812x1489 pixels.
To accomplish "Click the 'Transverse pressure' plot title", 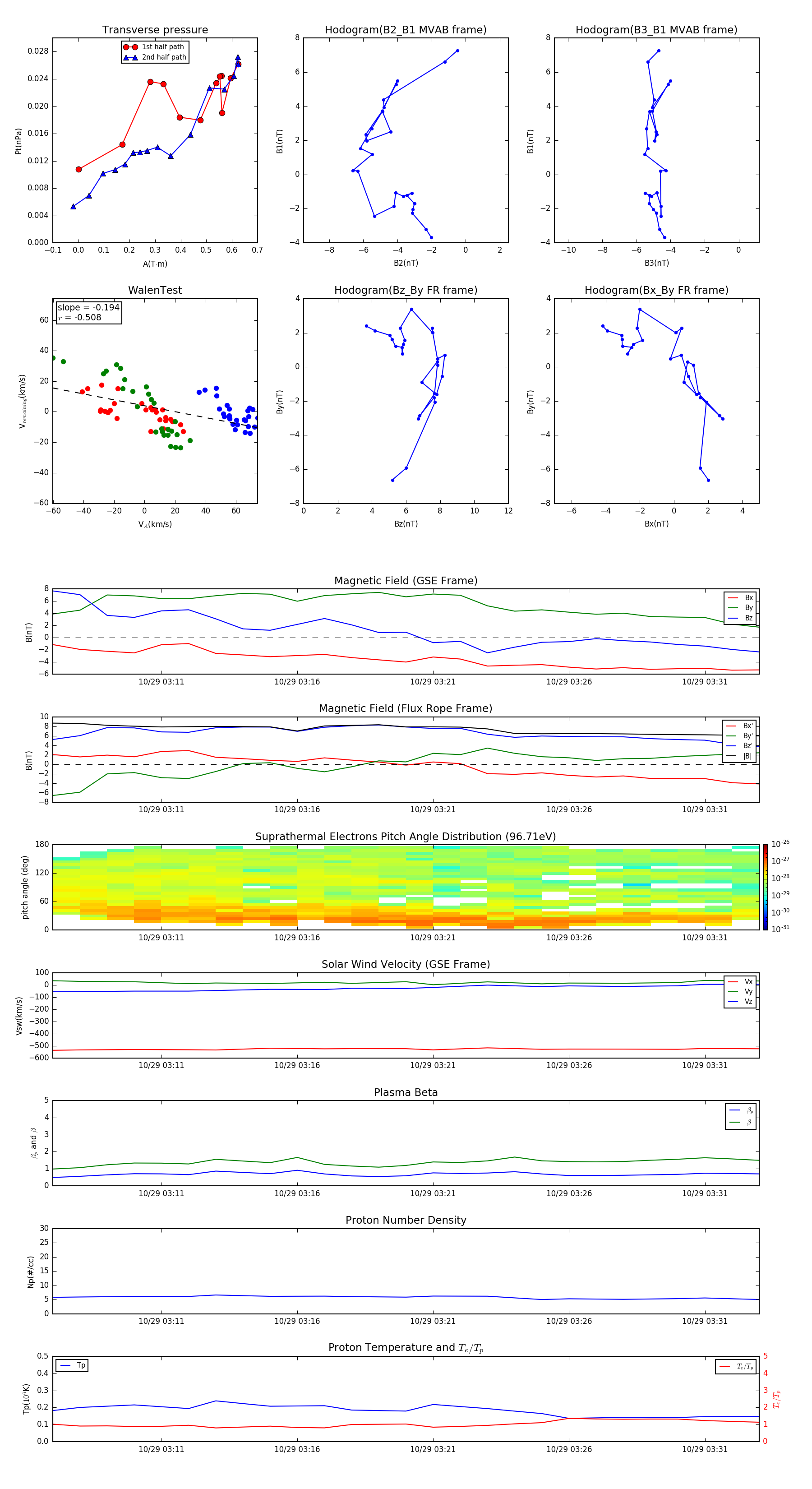I will [x=155, y=30].
